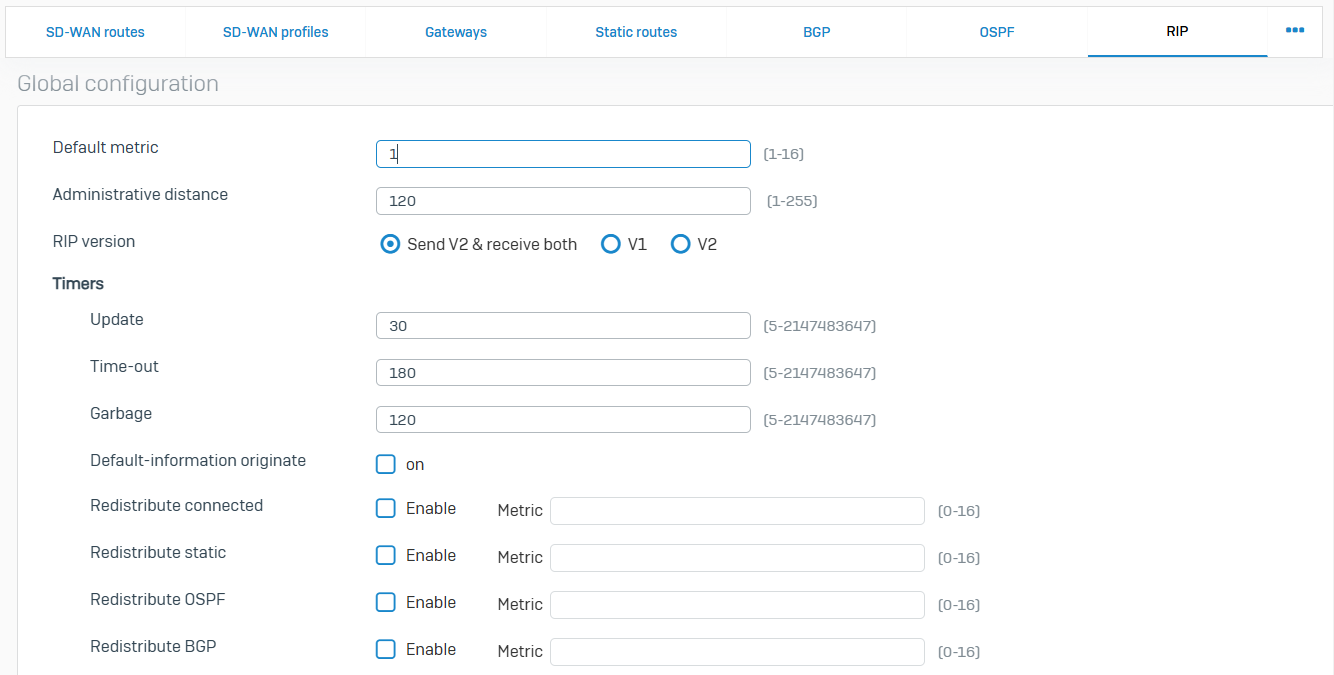Click the Time-out timer field
The height and width of the screenshot is (675, 1334).
tap(563, 373)
